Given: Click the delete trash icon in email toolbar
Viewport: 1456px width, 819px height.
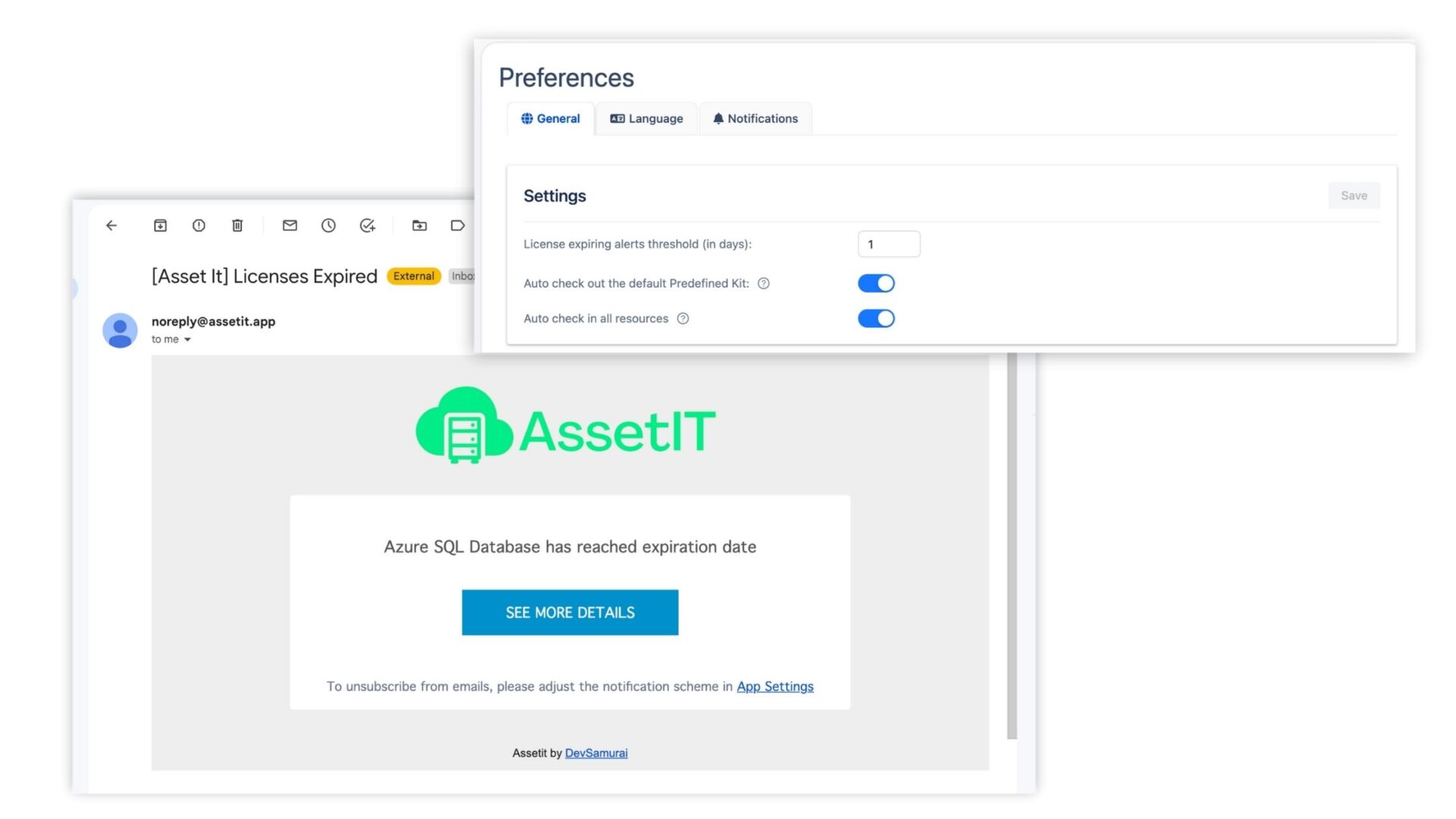Looking at the screenshot, I should 238,225.
